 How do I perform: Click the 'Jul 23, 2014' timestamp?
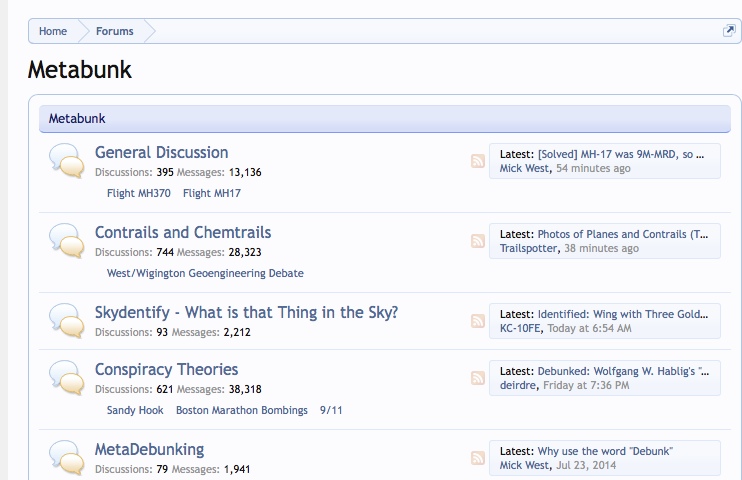586,465
